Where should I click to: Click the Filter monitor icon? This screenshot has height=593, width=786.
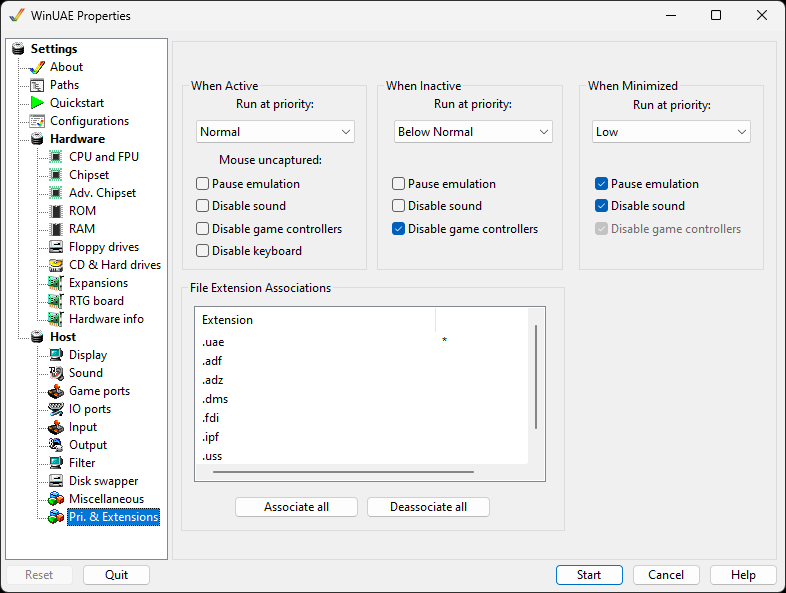56,463
